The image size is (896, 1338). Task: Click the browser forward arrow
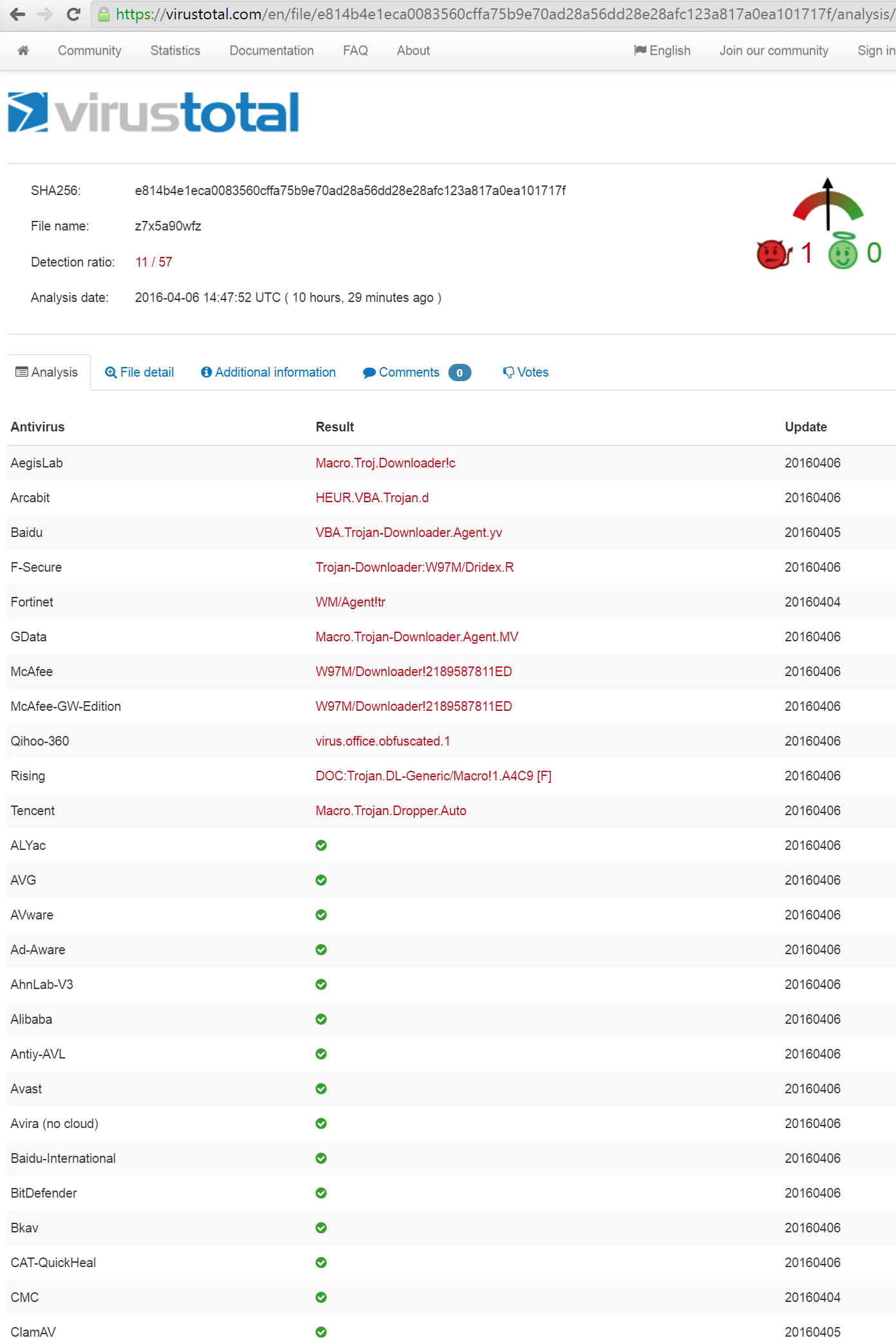click(x=45, y=14)
